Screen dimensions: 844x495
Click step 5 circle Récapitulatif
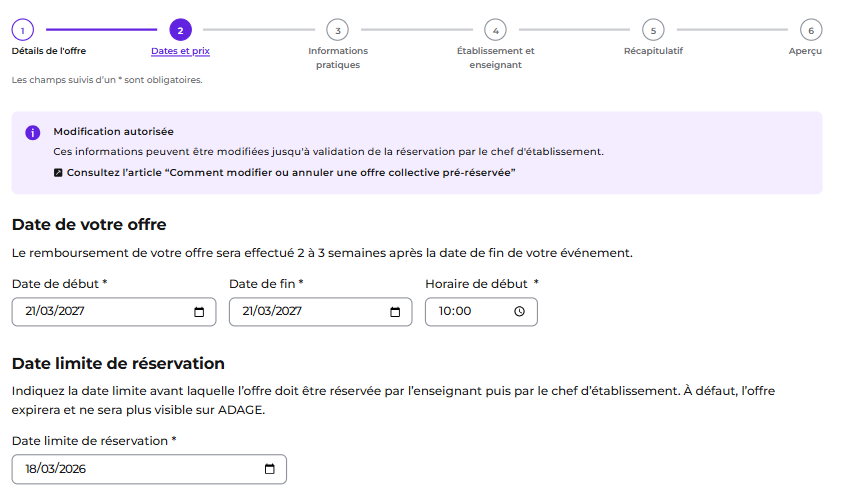[653, 30]
